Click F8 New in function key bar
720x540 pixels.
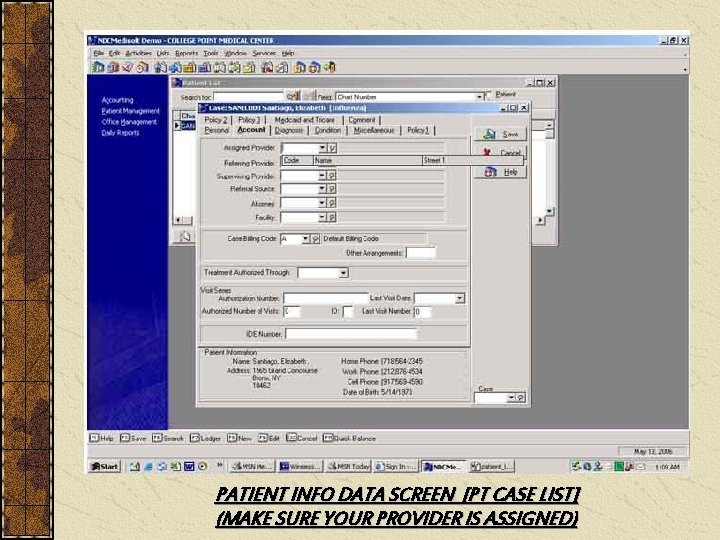pos(239,438)
